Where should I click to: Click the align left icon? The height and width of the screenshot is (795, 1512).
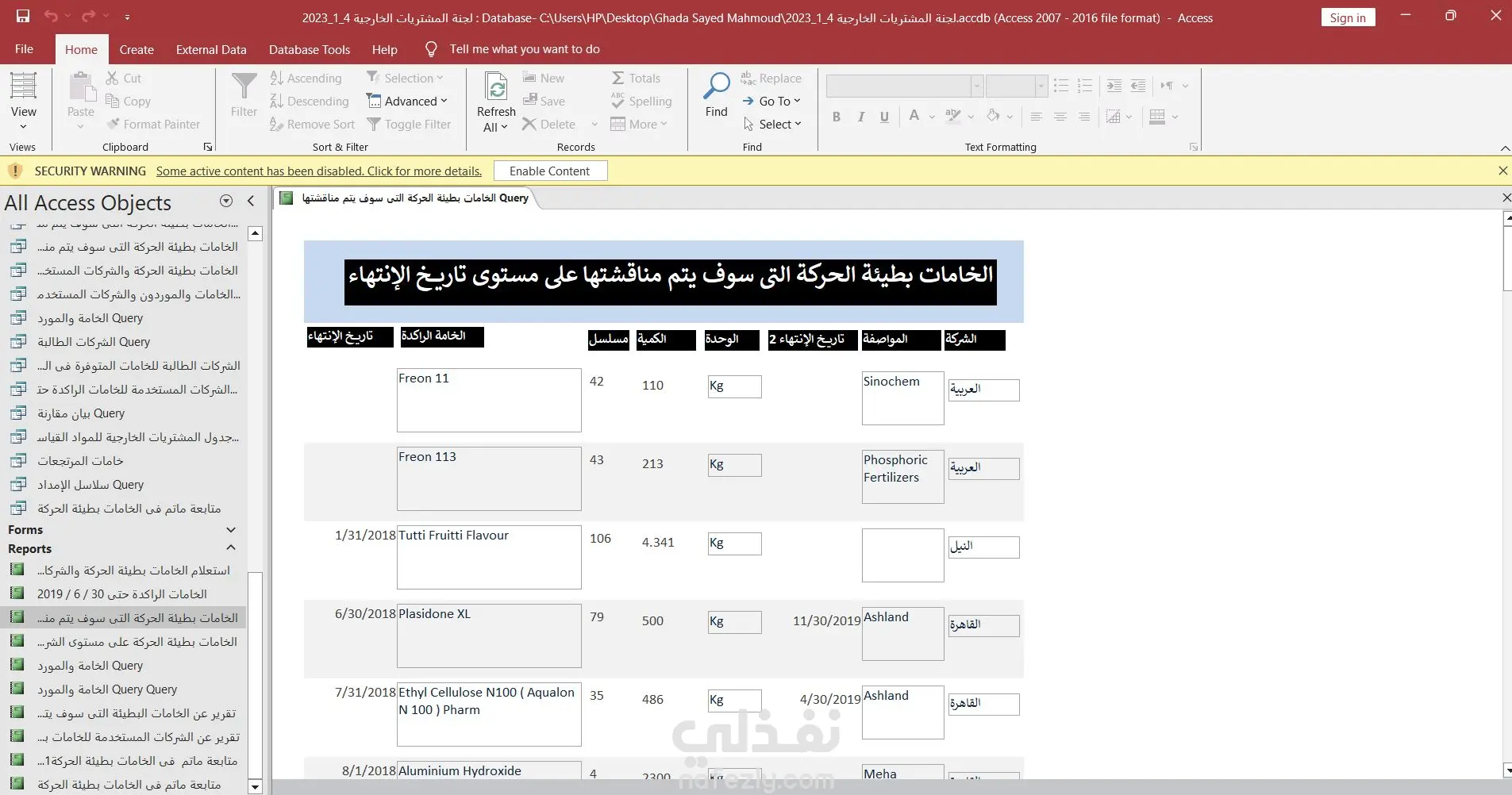1036,117
